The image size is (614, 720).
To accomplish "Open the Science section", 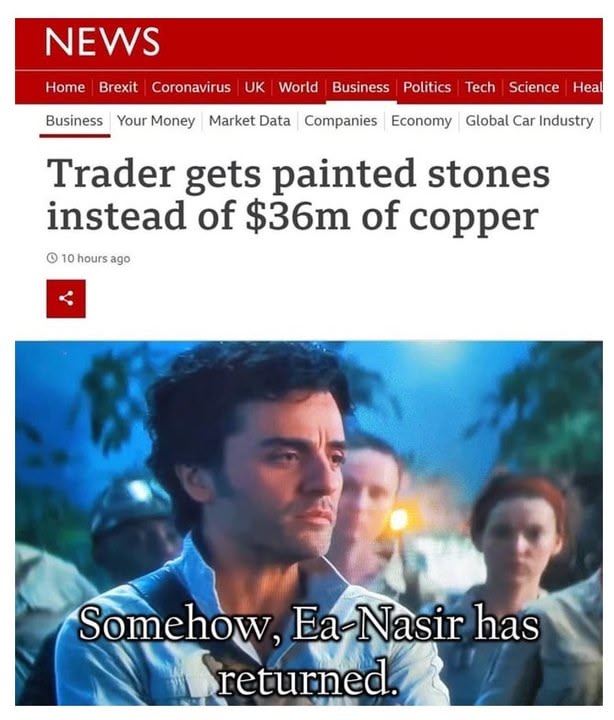I will coord(534,87).
